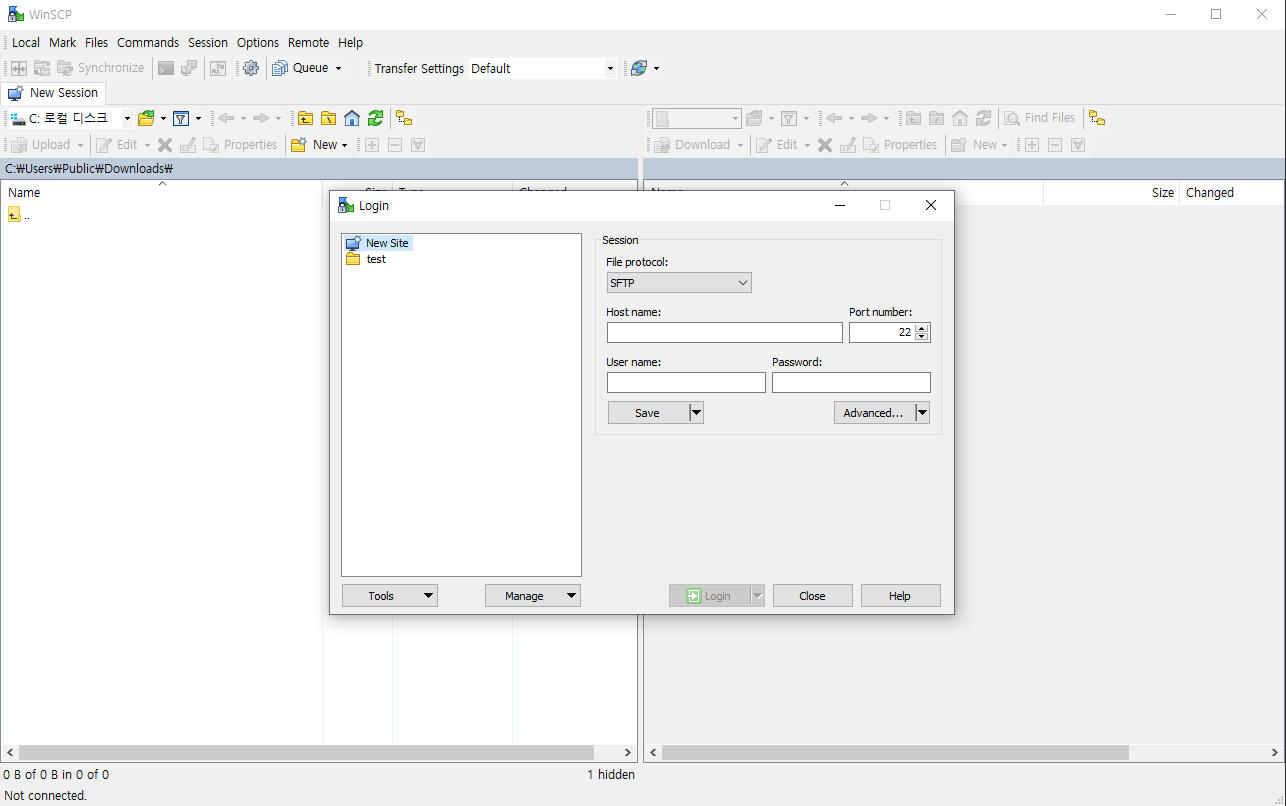
Task: Open the Advanced button dropdown arrow
Action: point(923,413)
